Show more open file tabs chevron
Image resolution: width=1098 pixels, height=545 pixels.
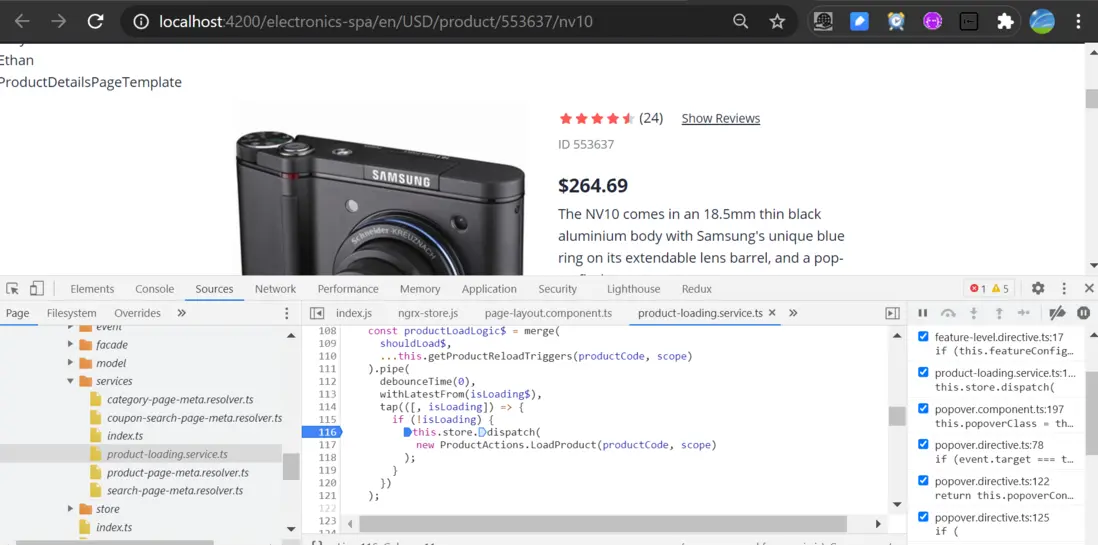(x=793, y=313)
